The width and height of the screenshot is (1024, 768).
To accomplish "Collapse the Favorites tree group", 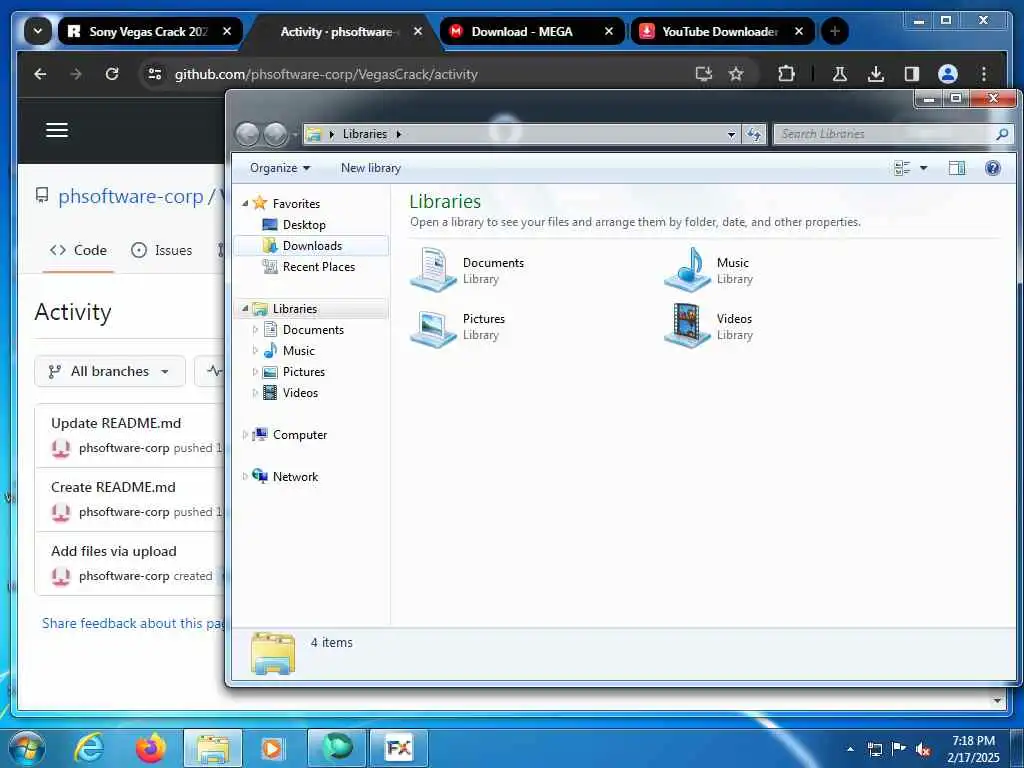I will [x=246, y=204].
